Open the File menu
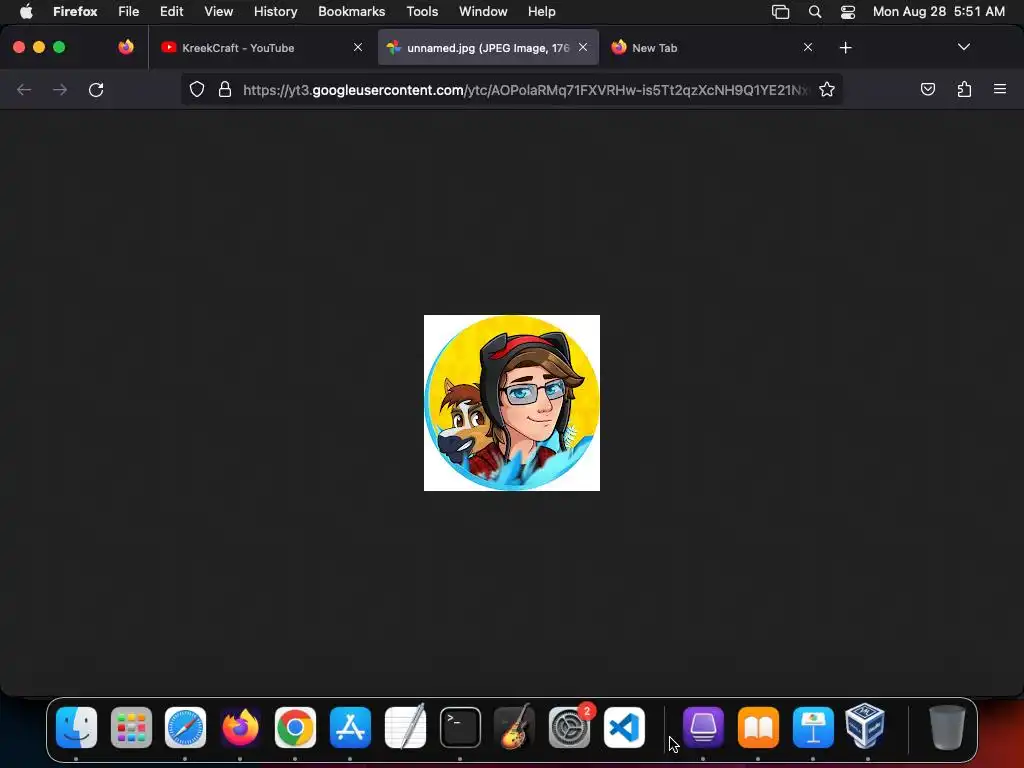1024x768 pixels. pyautogui.click(x=129, y=11)
